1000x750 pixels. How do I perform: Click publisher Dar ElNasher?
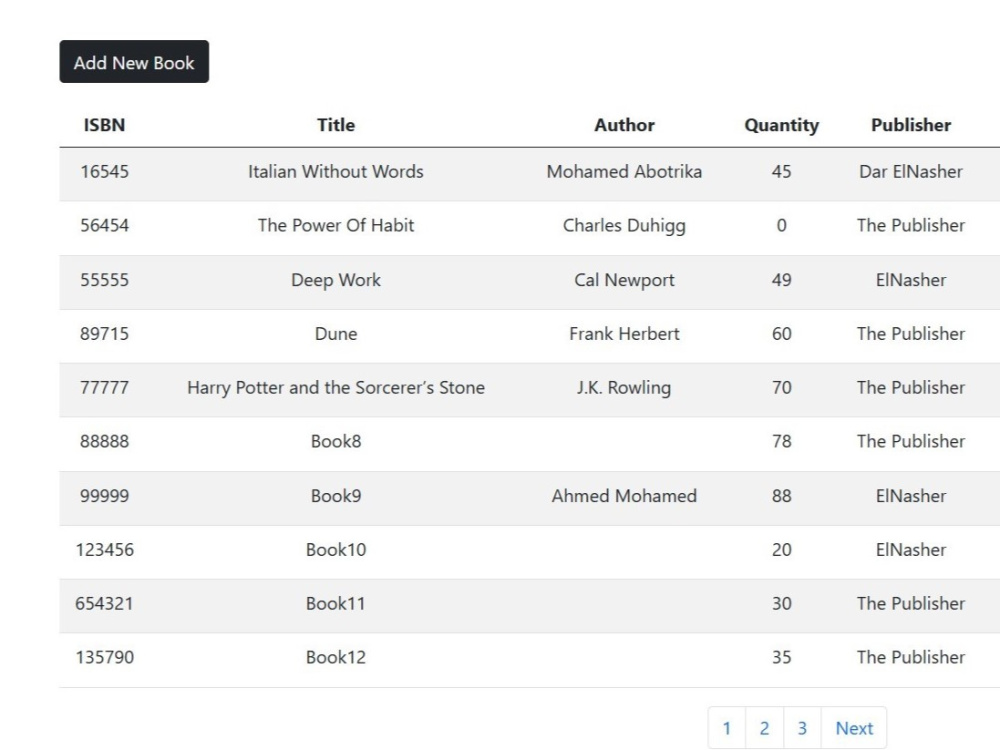(x=911, y=172)
